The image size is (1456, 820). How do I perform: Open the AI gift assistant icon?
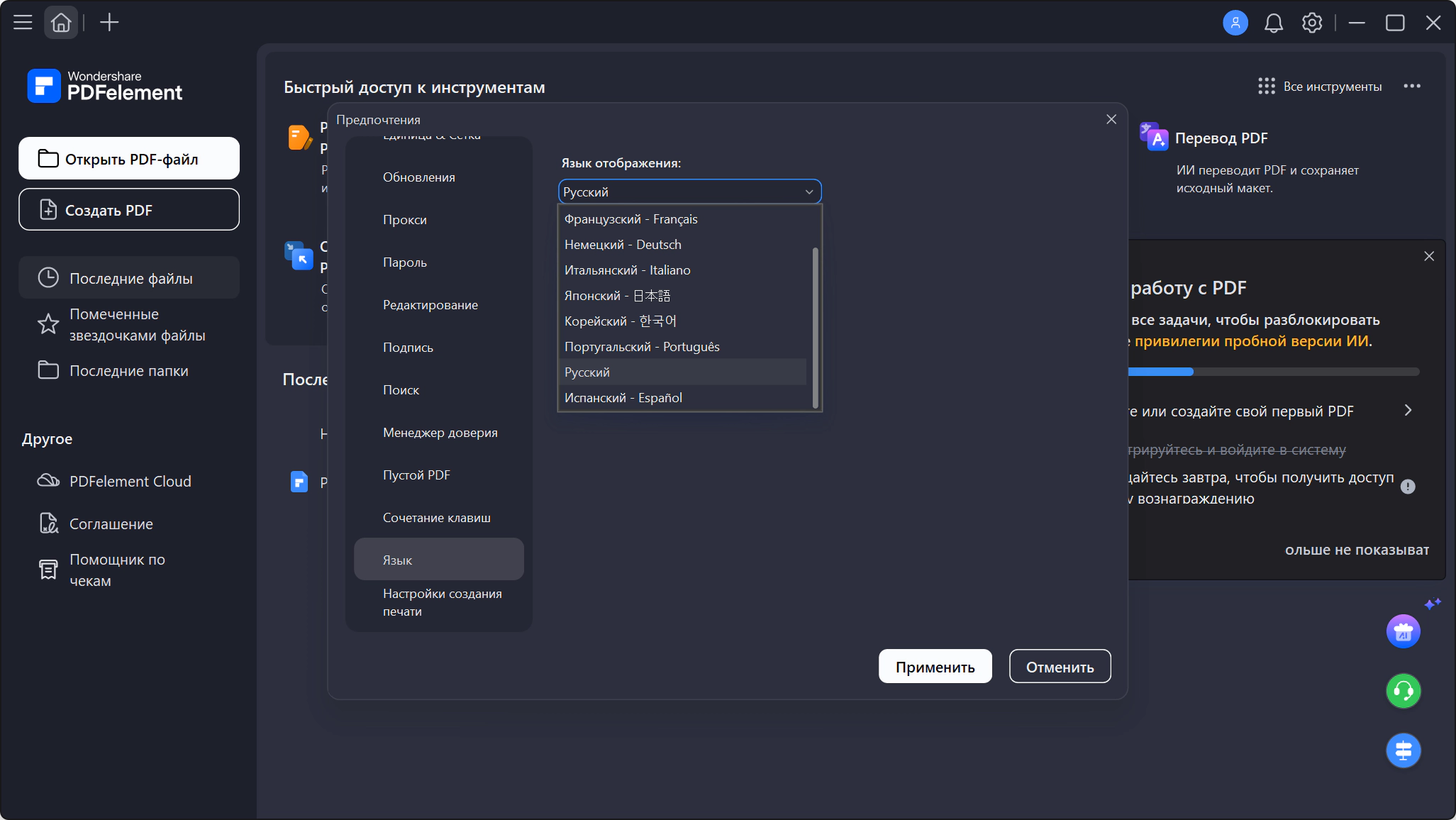click(x=1403, y=631)
